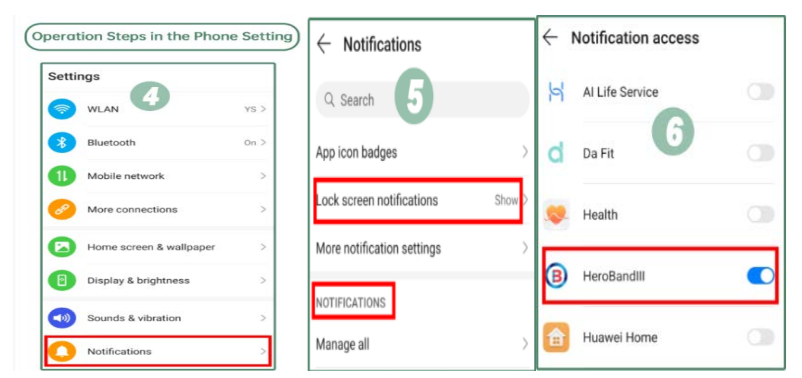Tap the Huawei Home app icon

(556, 338)
